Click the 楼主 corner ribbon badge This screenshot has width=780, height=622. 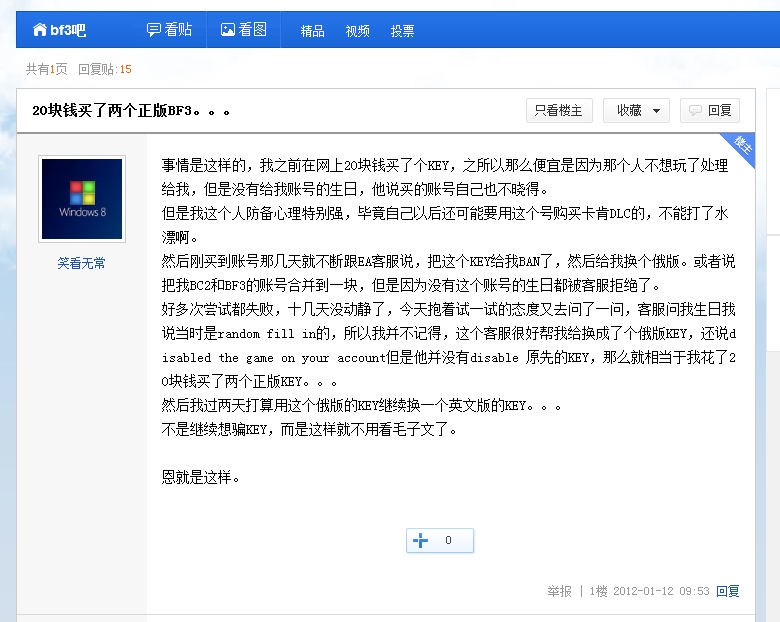click(x=742, y=147)
